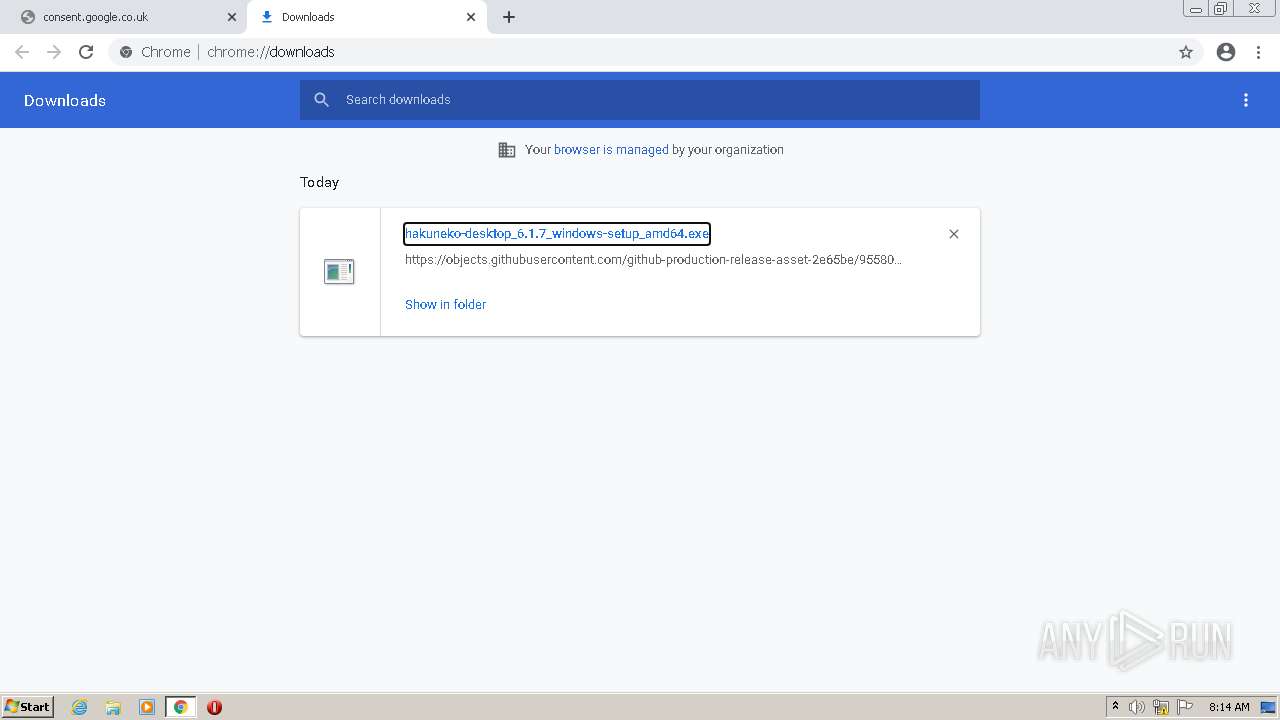The height and width of the screenshot is (720, 1280).
Task: Show hidden system tray icons
Action: (x=1115, y=707)
